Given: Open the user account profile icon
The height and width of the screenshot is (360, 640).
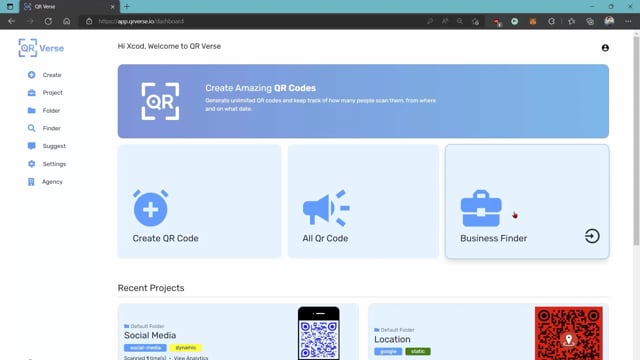Looking at the screenshot, I should (x=605, y=48).
